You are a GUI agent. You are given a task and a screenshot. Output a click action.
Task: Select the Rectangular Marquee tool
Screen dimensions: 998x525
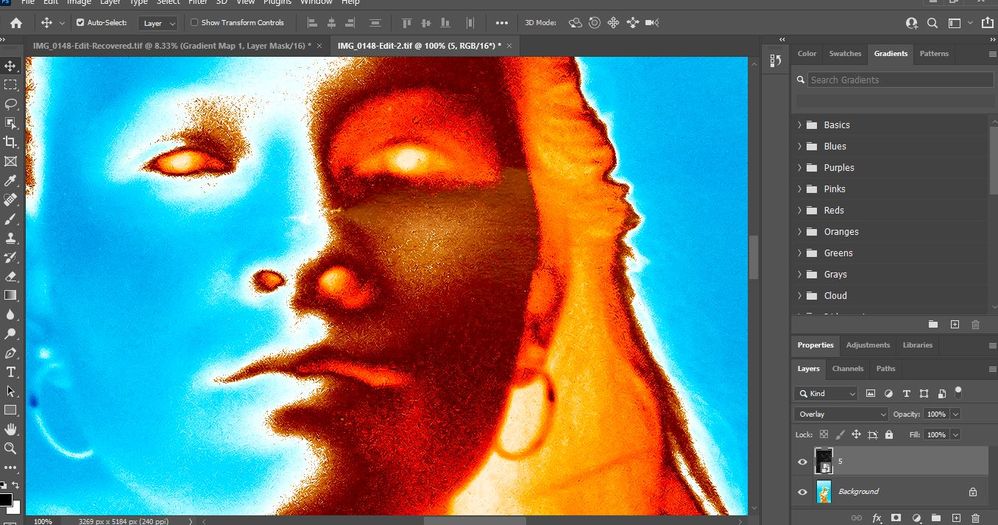tap(10, 85)
